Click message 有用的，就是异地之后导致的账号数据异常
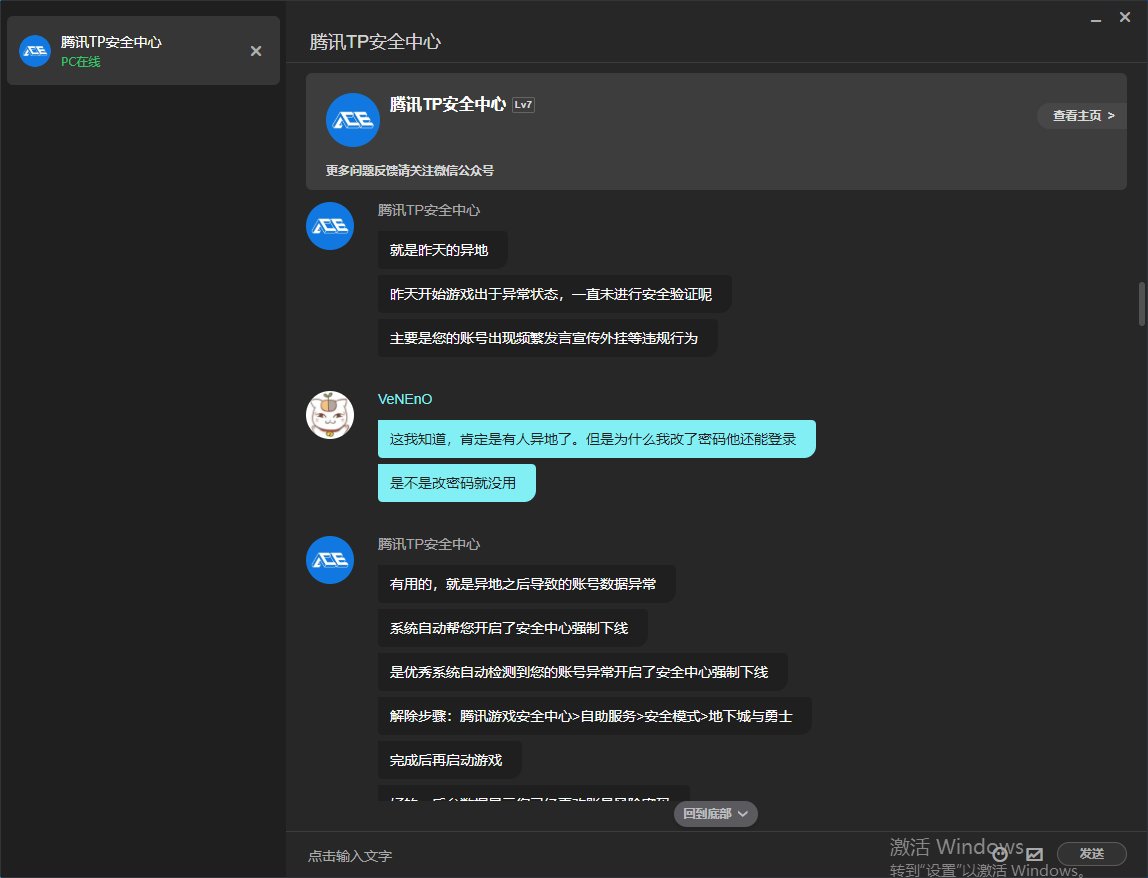This screenshot has width=1148, height=878. 526,584
